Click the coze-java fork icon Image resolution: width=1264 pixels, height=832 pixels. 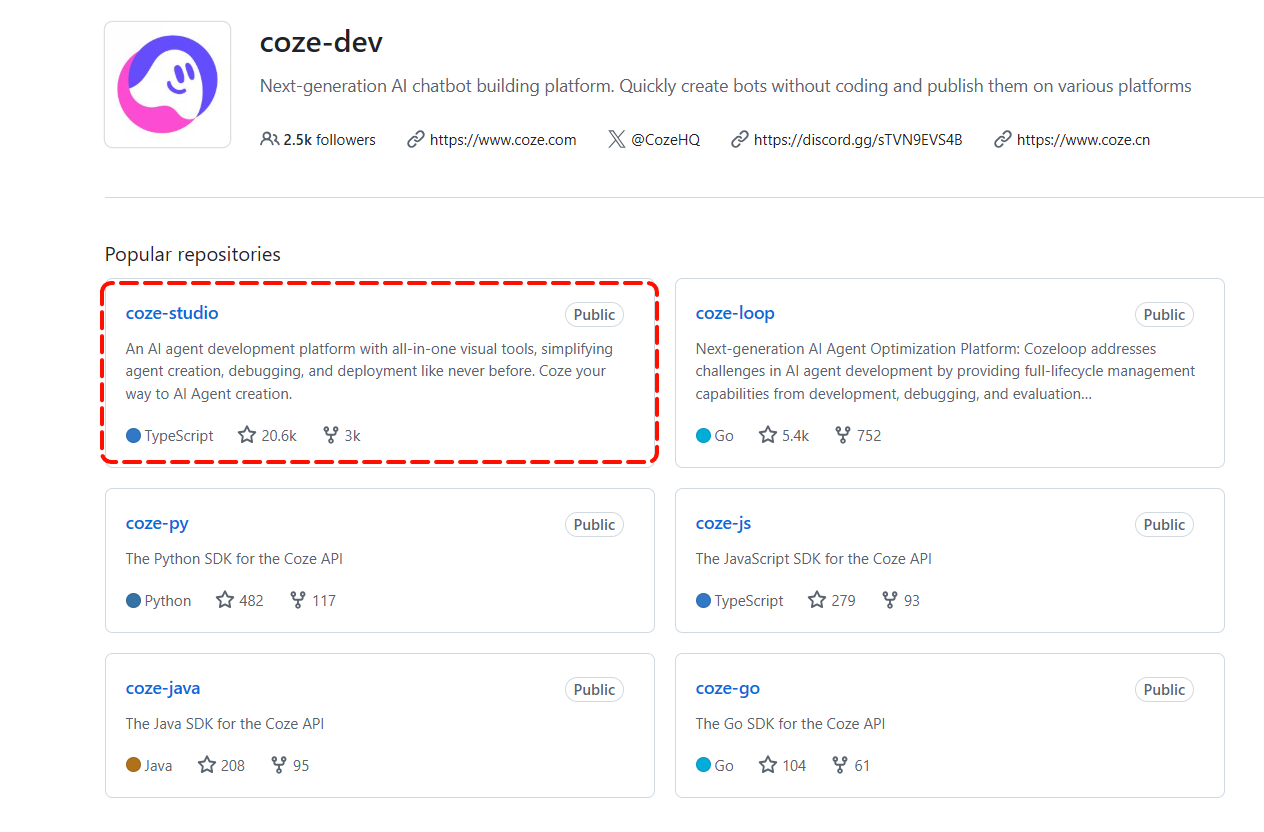coord(279,765)
